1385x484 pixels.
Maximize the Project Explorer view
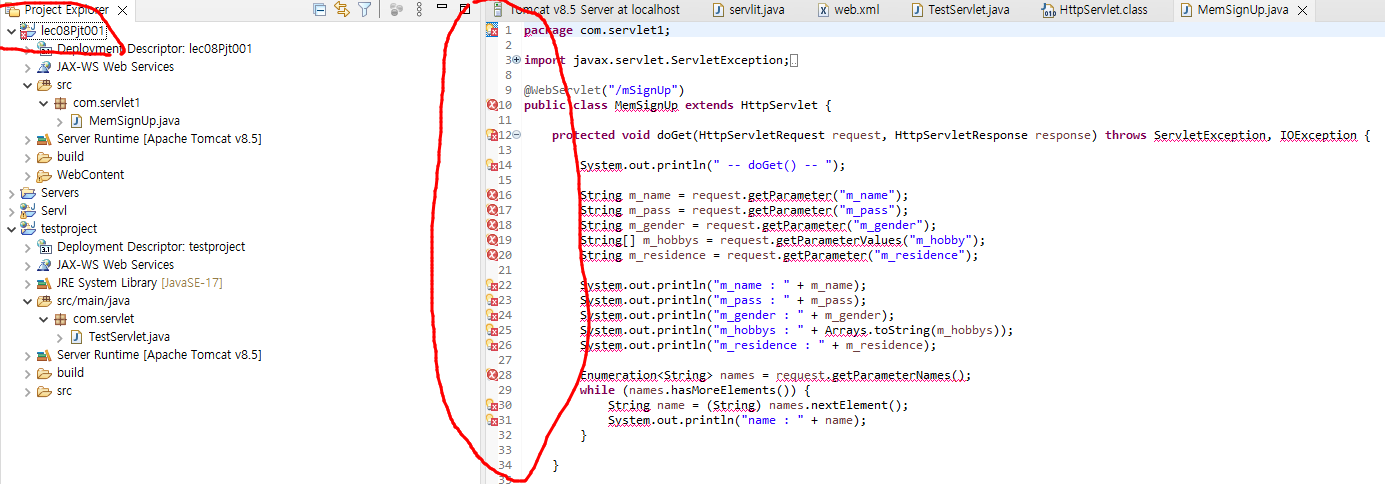[x=465, y=9]
